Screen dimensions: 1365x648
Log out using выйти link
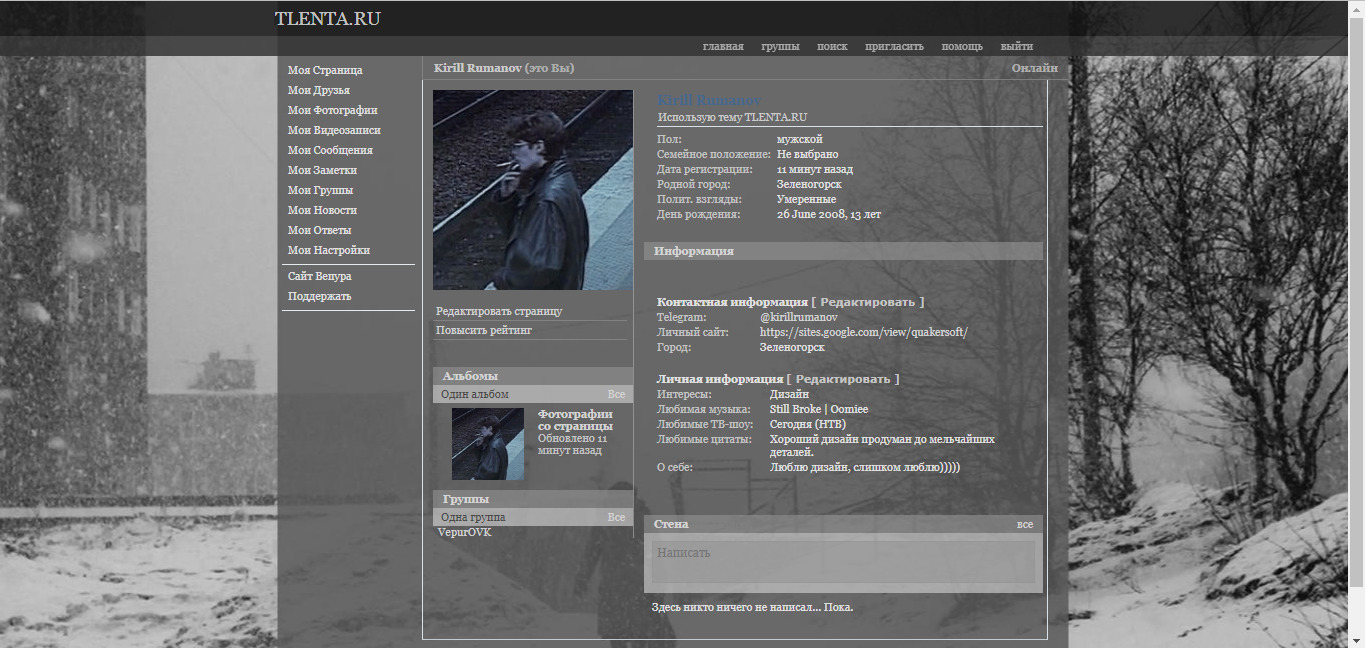[x=1016, y=46]
